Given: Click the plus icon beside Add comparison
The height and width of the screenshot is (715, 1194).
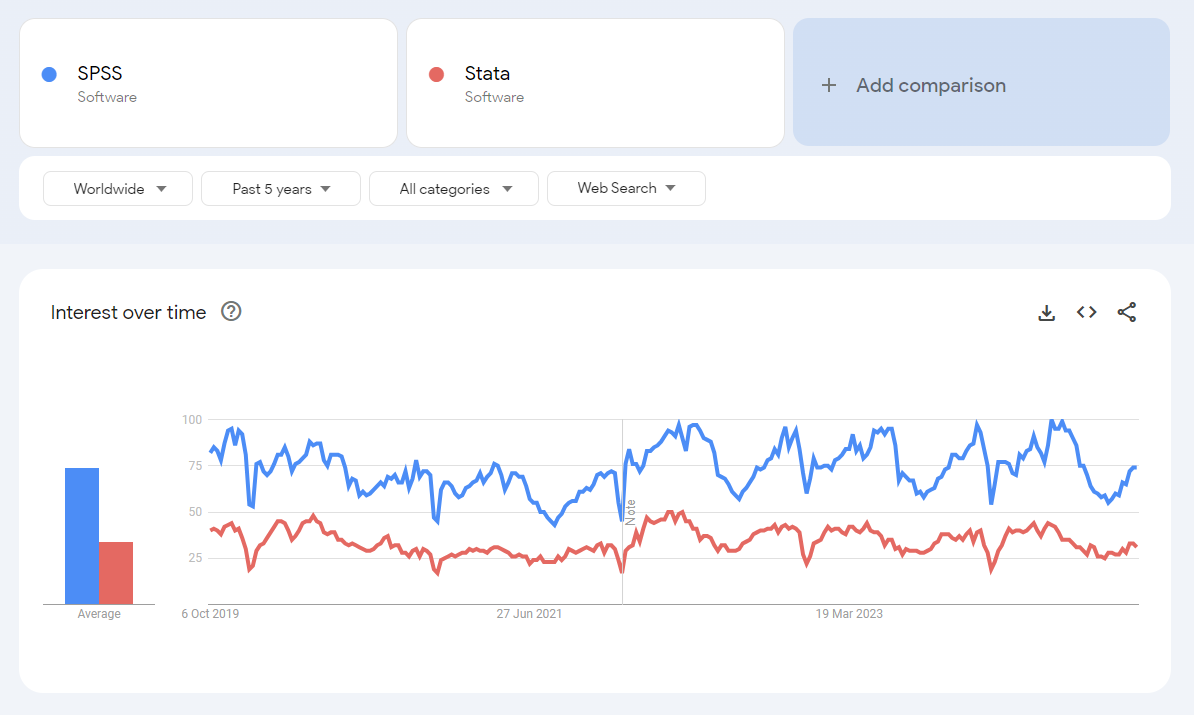Looking at the screenshot, I should 828,85.
